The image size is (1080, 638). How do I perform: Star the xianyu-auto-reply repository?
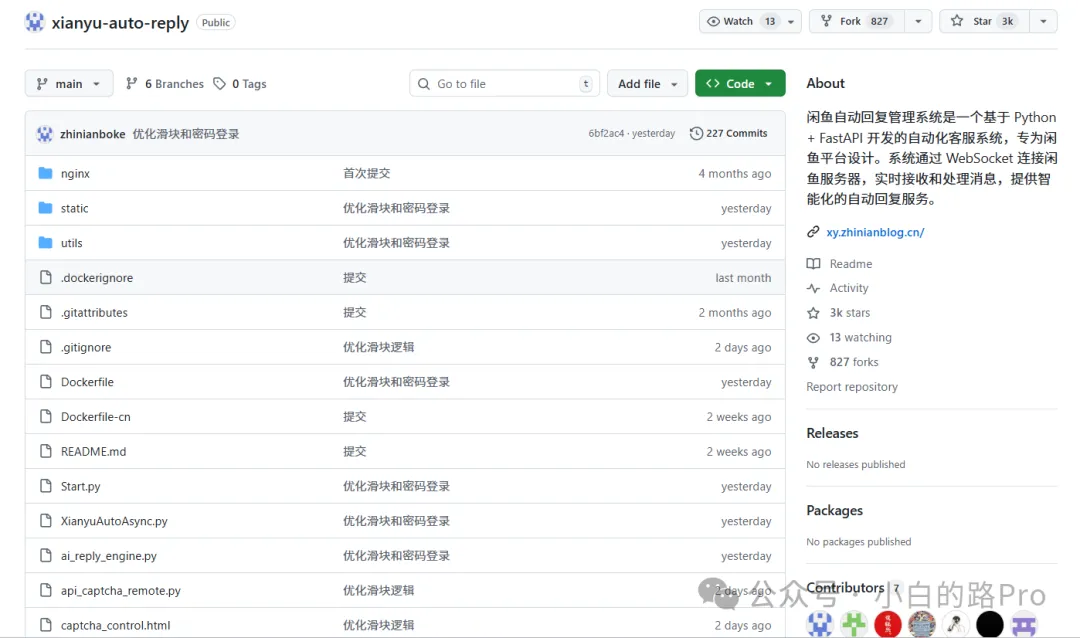tap(984, 21)
